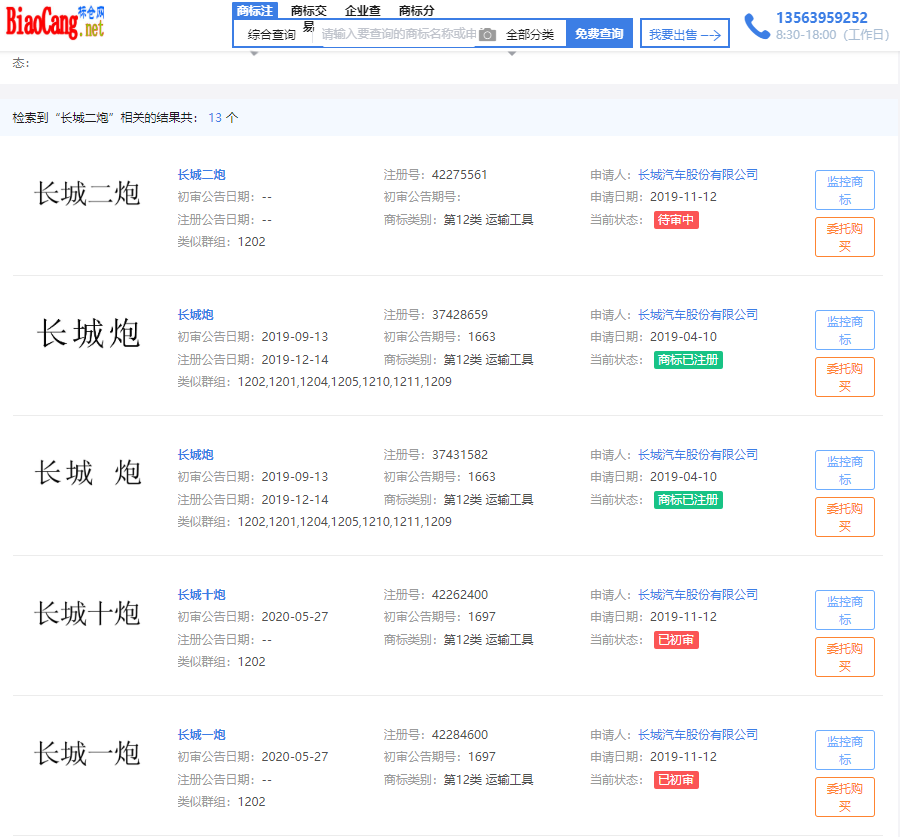Open the 综合查询 search type dropdown
900x837 pixels.
271,34
